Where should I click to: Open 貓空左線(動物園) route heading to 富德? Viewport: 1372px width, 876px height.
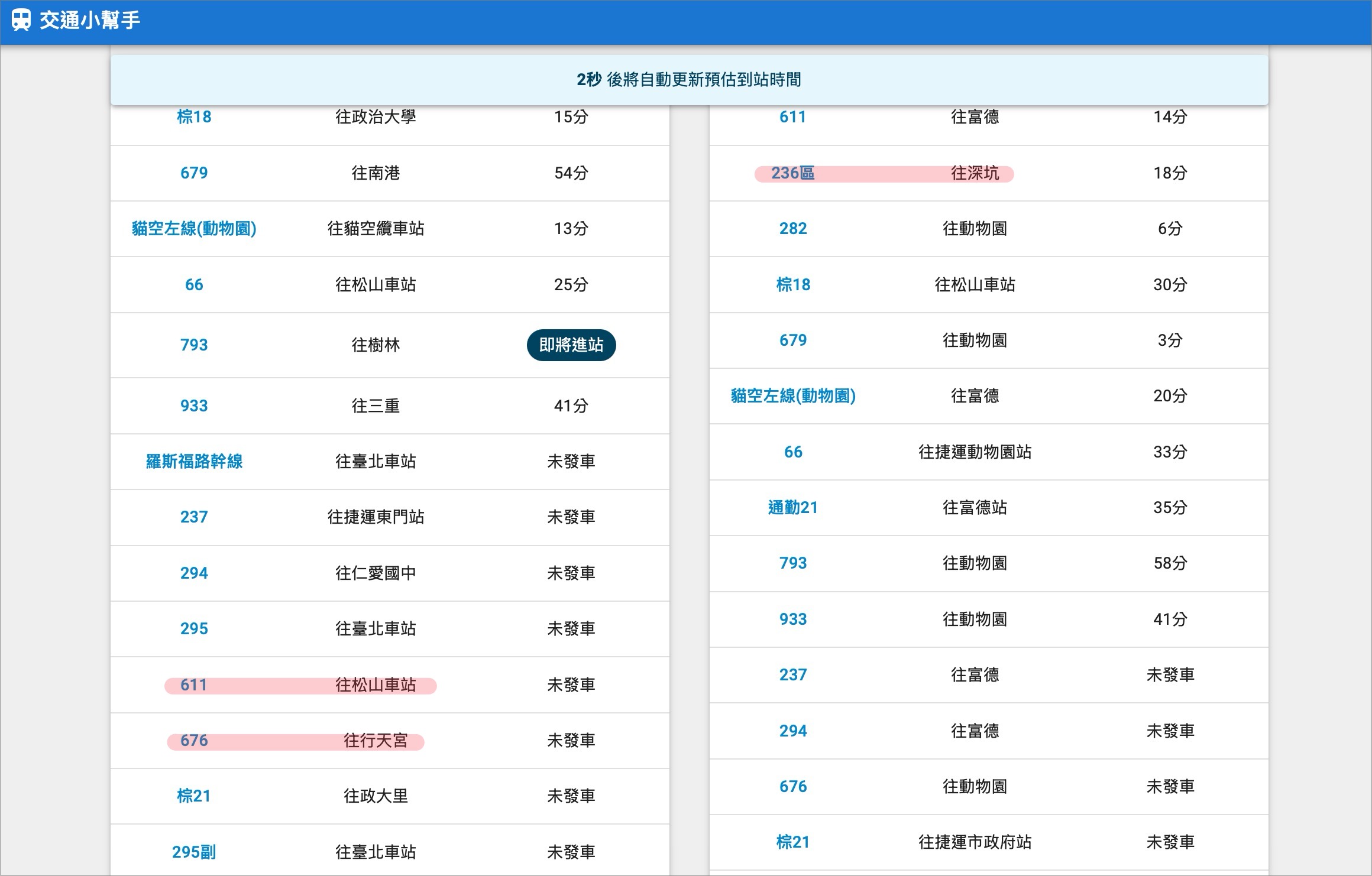point(793,396)
